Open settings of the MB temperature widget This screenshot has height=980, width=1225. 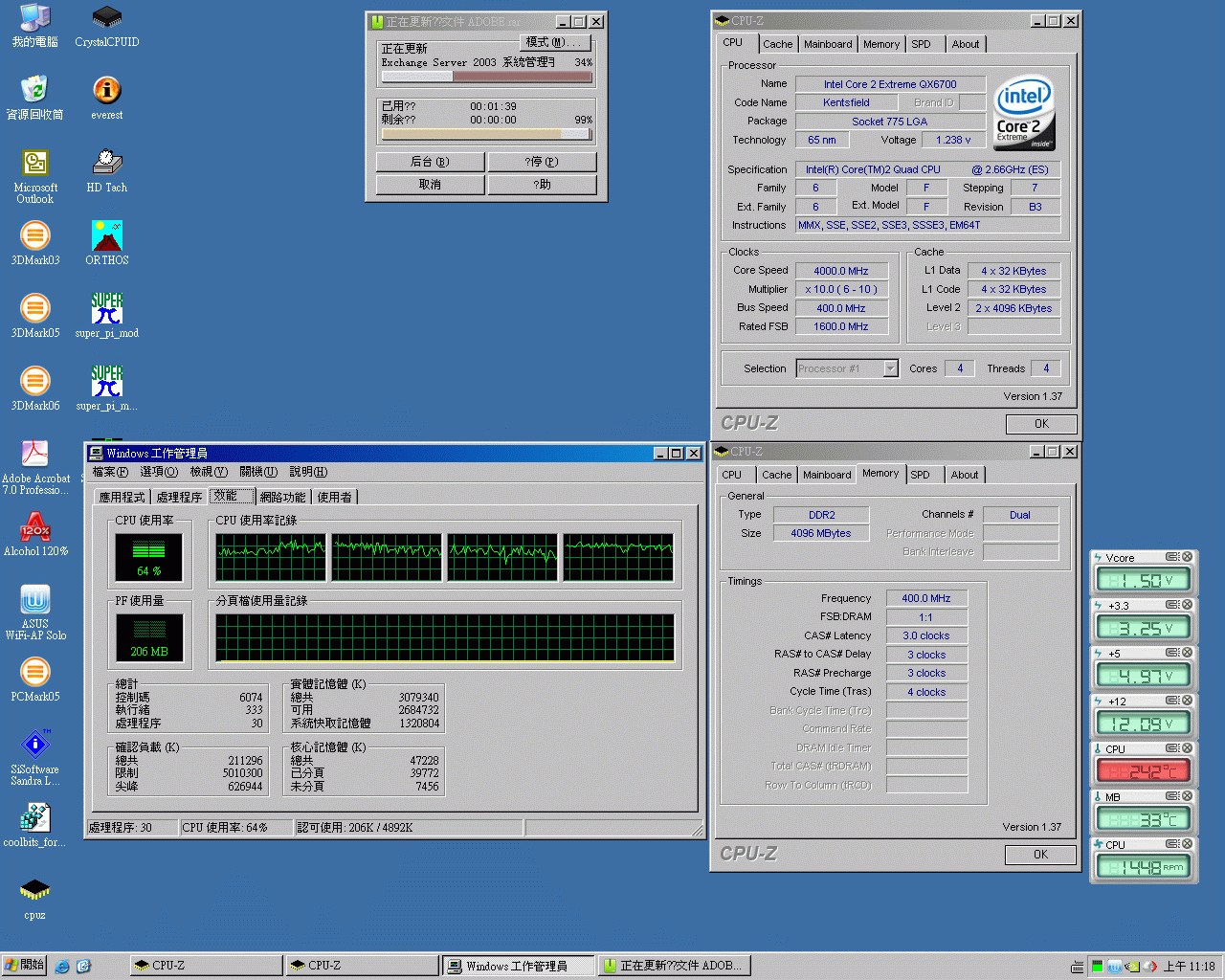click(x=1171, y=796)
